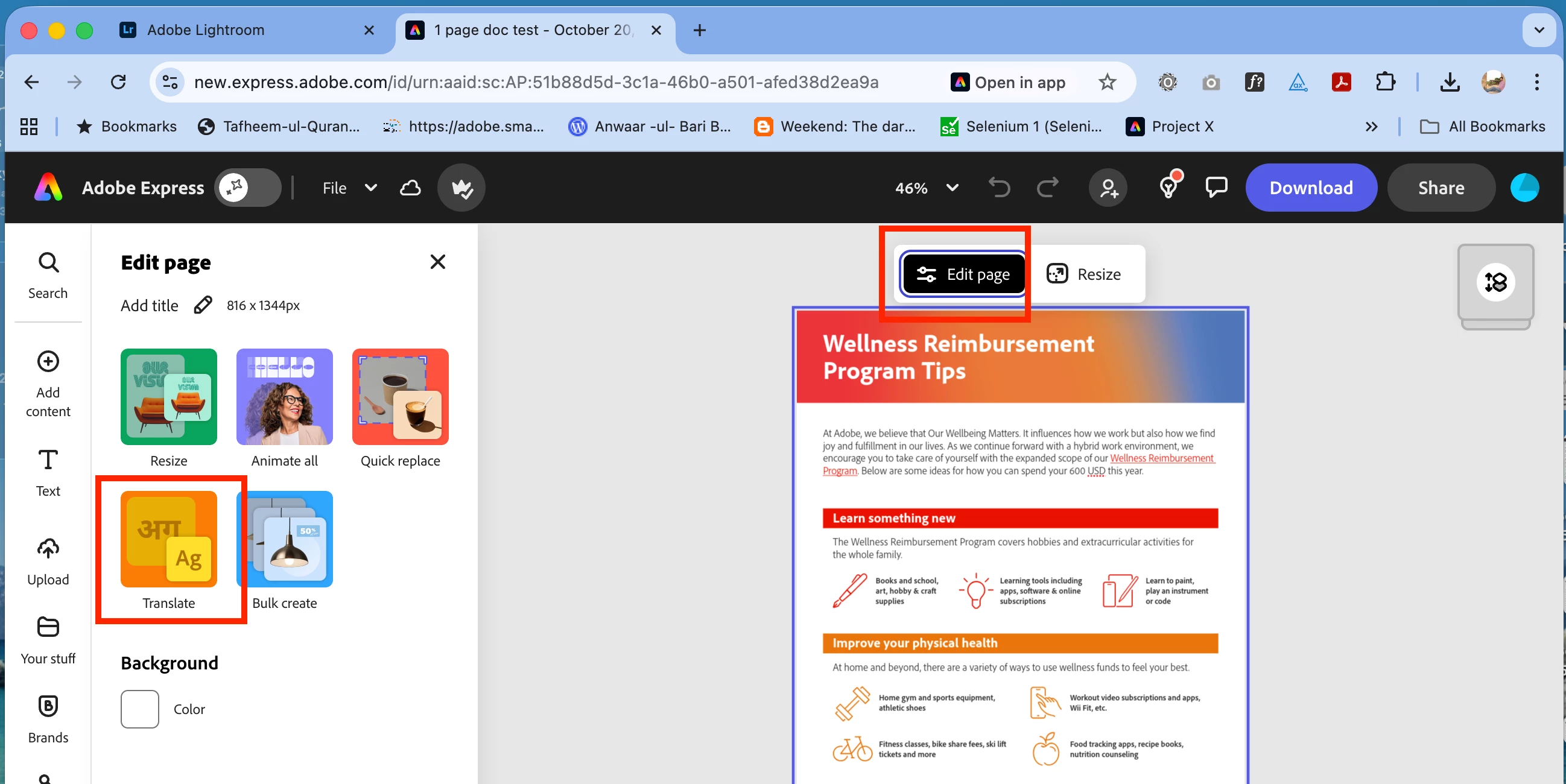The height and width of the screenshot is (784, 1566).
Task: Click the Share button
Action: tap(1440, 188)
